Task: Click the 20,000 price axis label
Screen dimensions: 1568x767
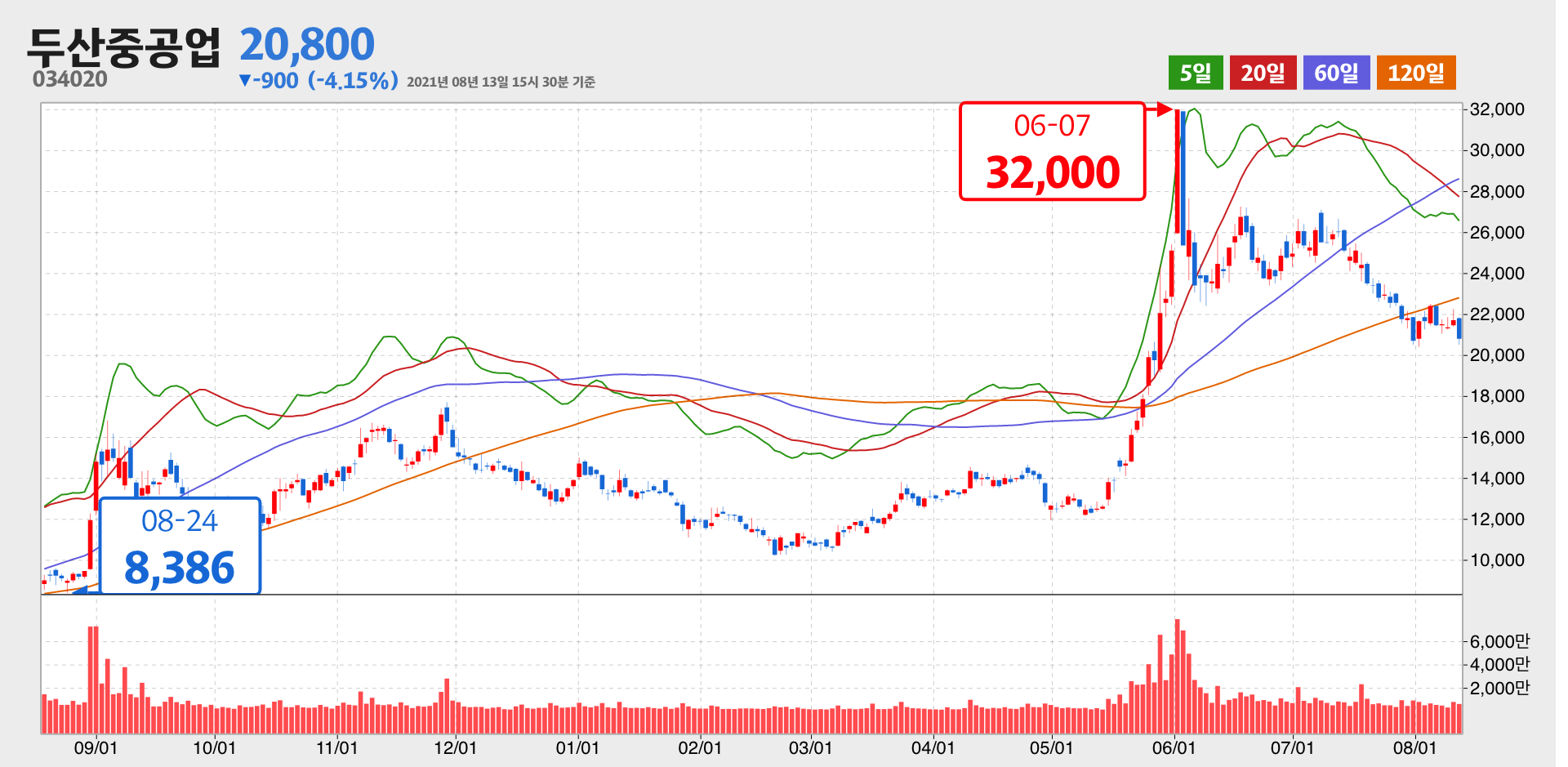Action: click(x=1497, y=355)
